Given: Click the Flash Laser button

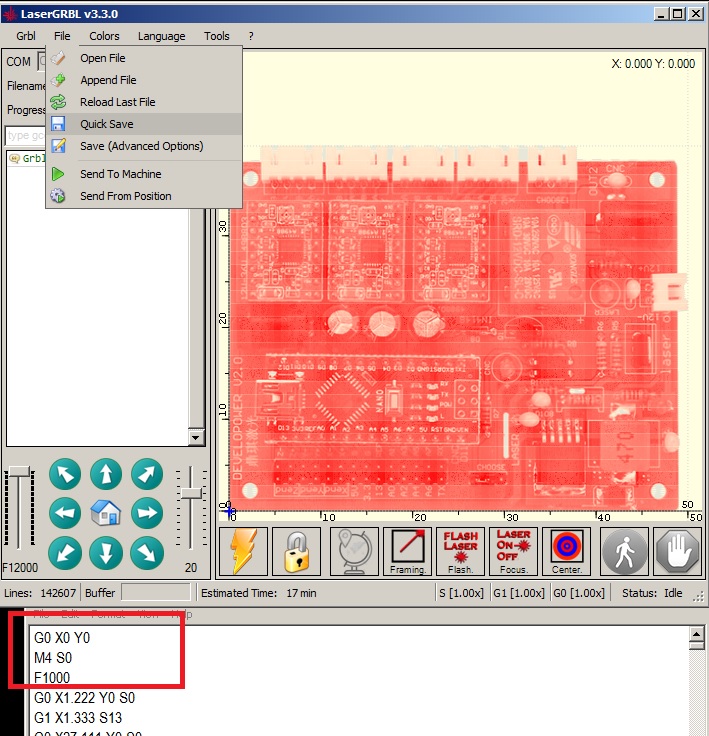Looking at the screenshot, I should click(x=461, y=552).
